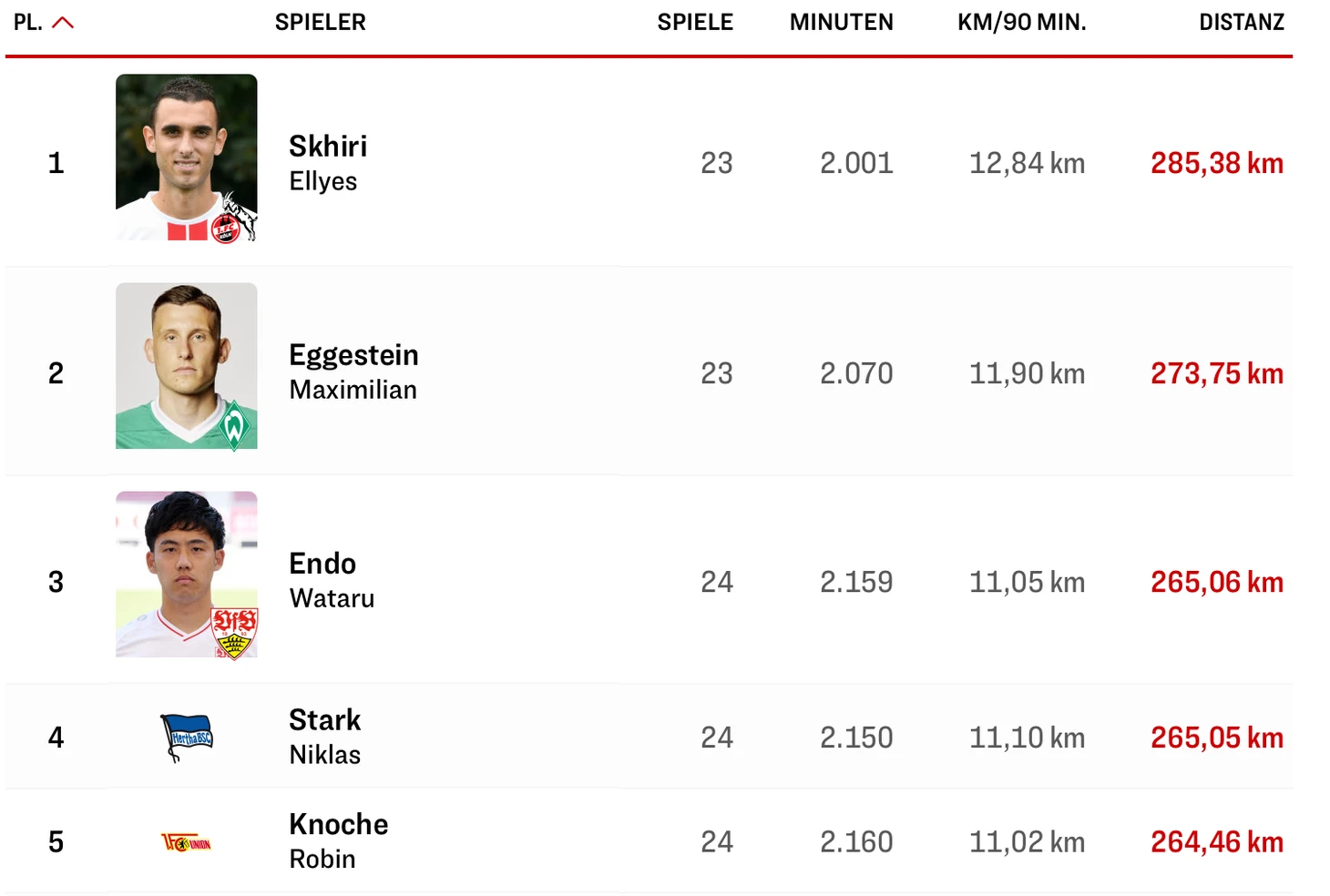
Task: Sort the table by the SPIELER column
Action: click(320, 23)
